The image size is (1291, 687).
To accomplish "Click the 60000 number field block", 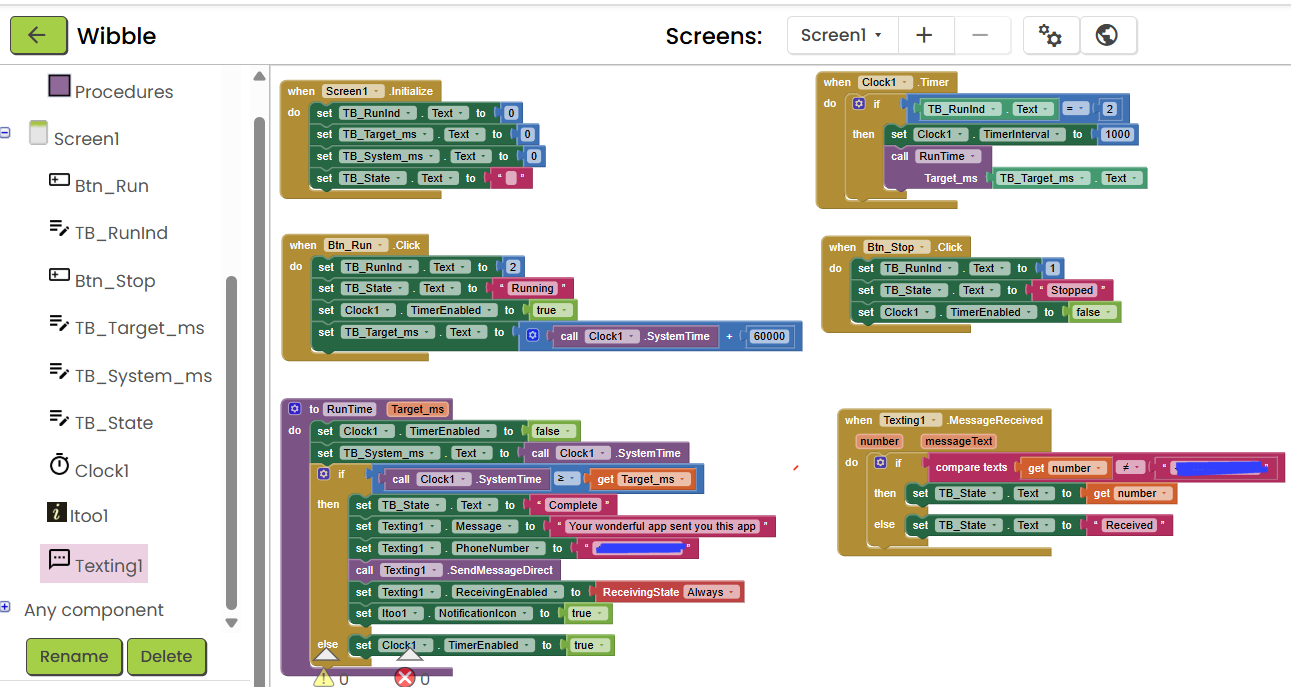I will 771,336.
